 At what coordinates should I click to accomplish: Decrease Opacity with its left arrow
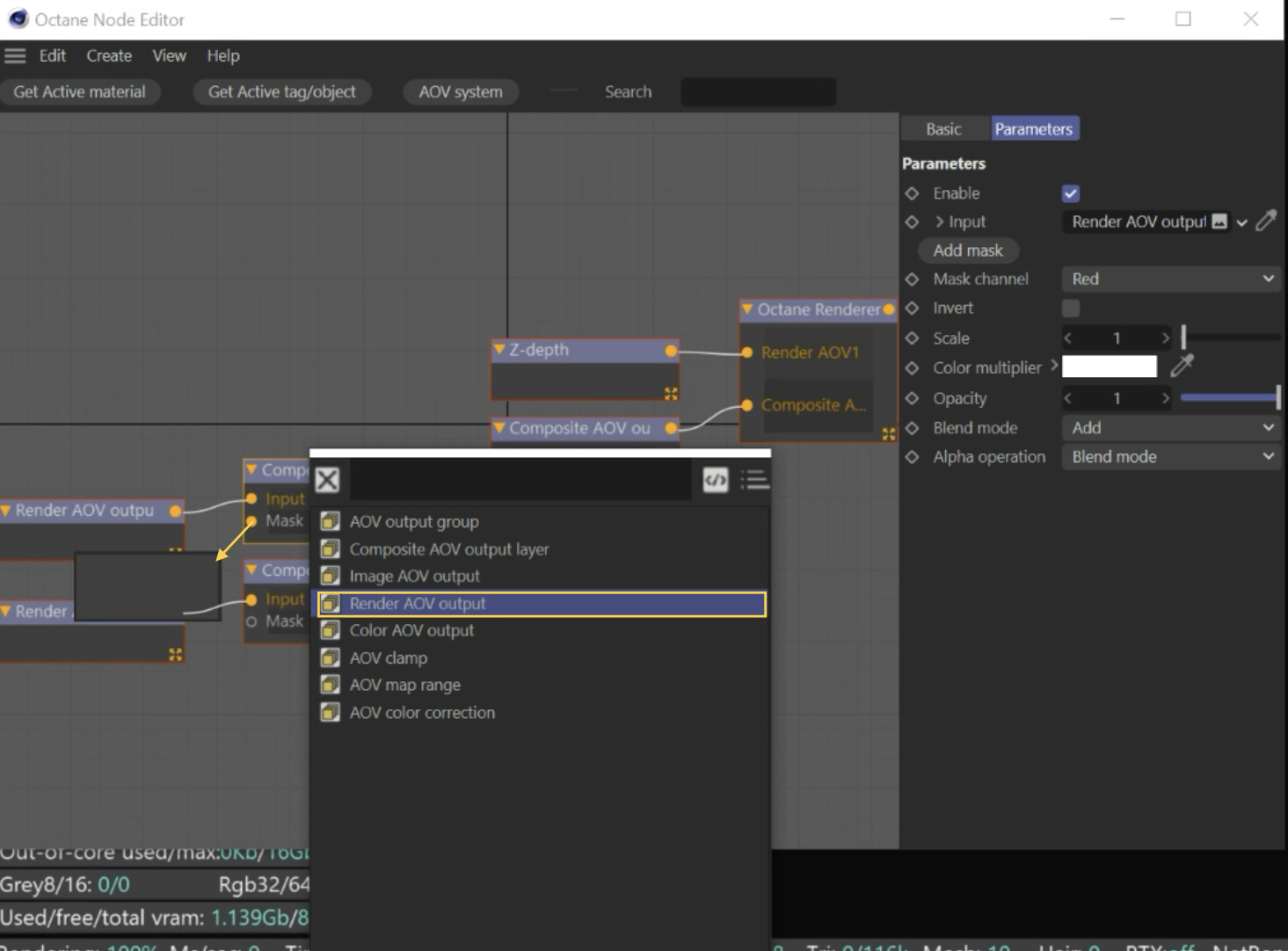pos(1068,398)
